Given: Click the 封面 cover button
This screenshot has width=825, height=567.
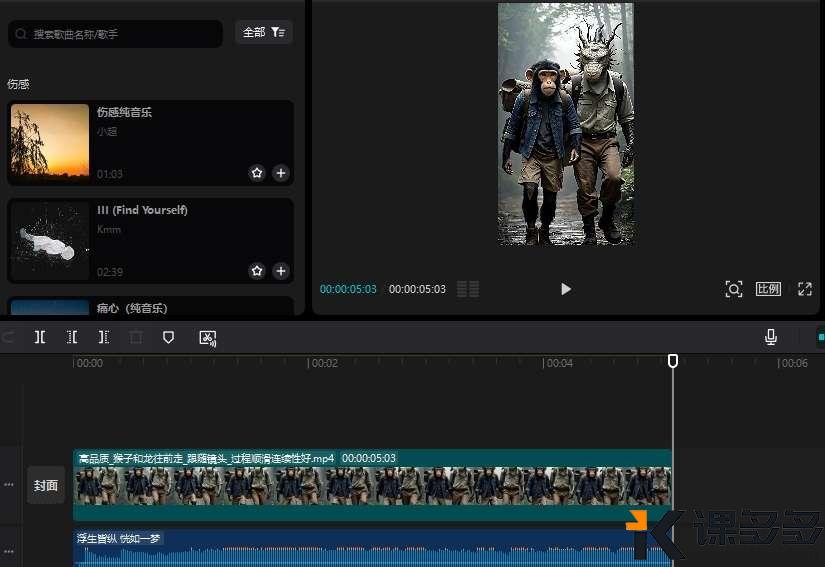Looking at the screenshot, I should click(x=46, y=485).
